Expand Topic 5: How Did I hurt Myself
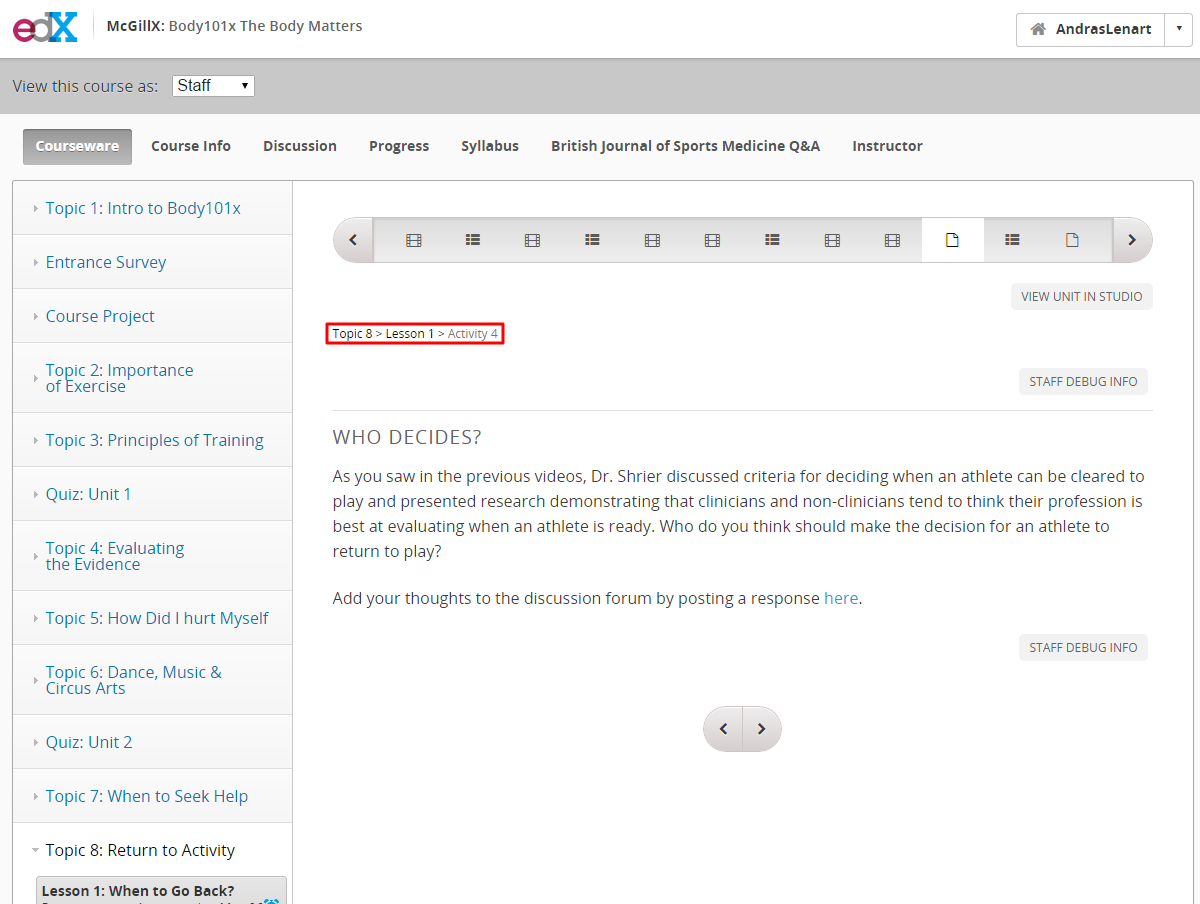Screen dimensions: 1200x904 pyautogui.click(x=152, y=618)
